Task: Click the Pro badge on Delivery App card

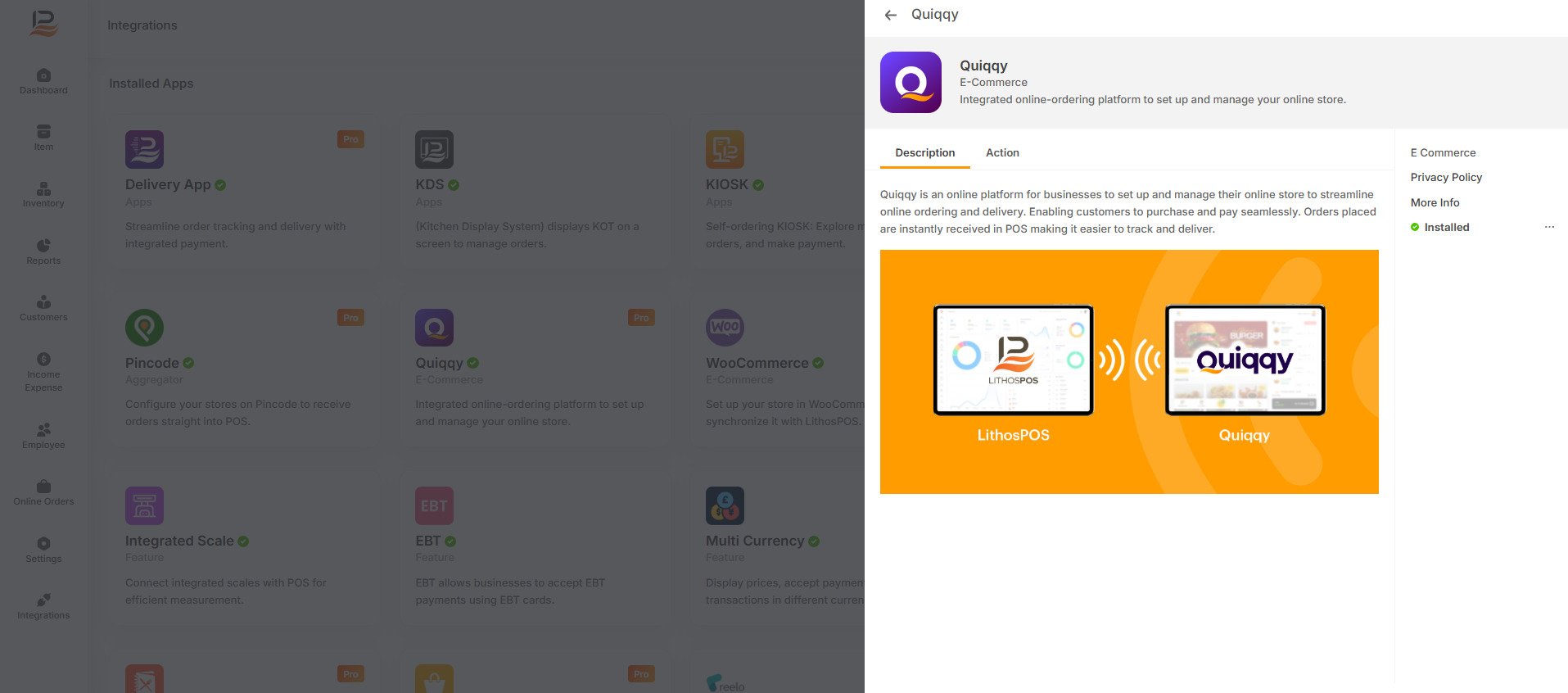Action: (350, 139)
